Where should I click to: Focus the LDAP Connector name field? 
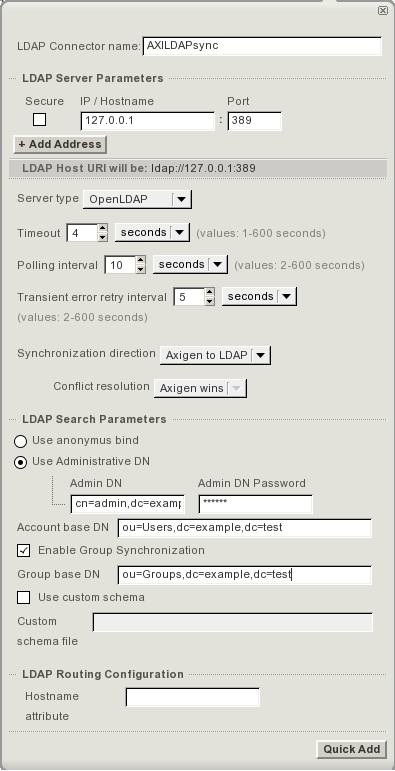click(x=262, y=46)
